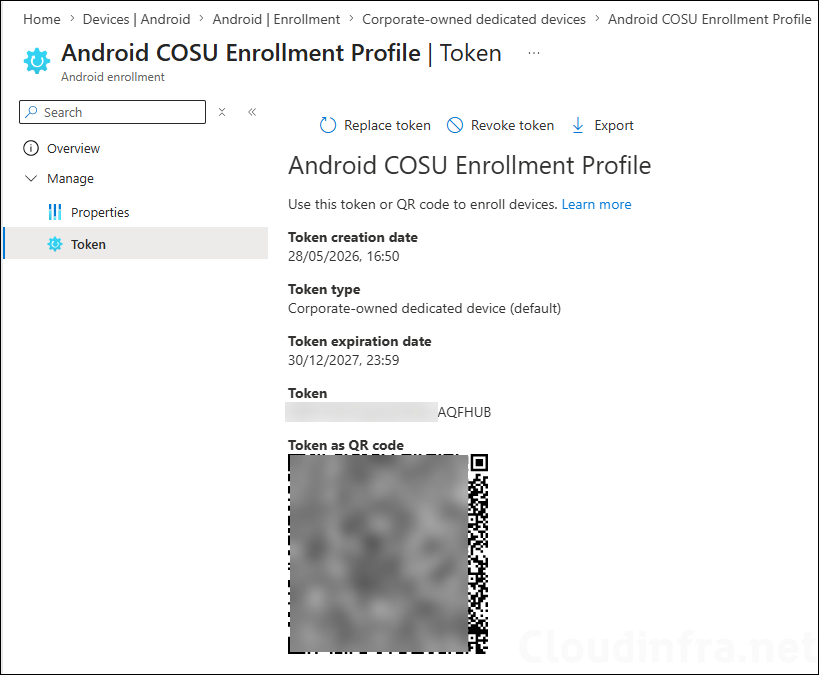Click the Revoke token prohibited icon

tap(455, 125)
